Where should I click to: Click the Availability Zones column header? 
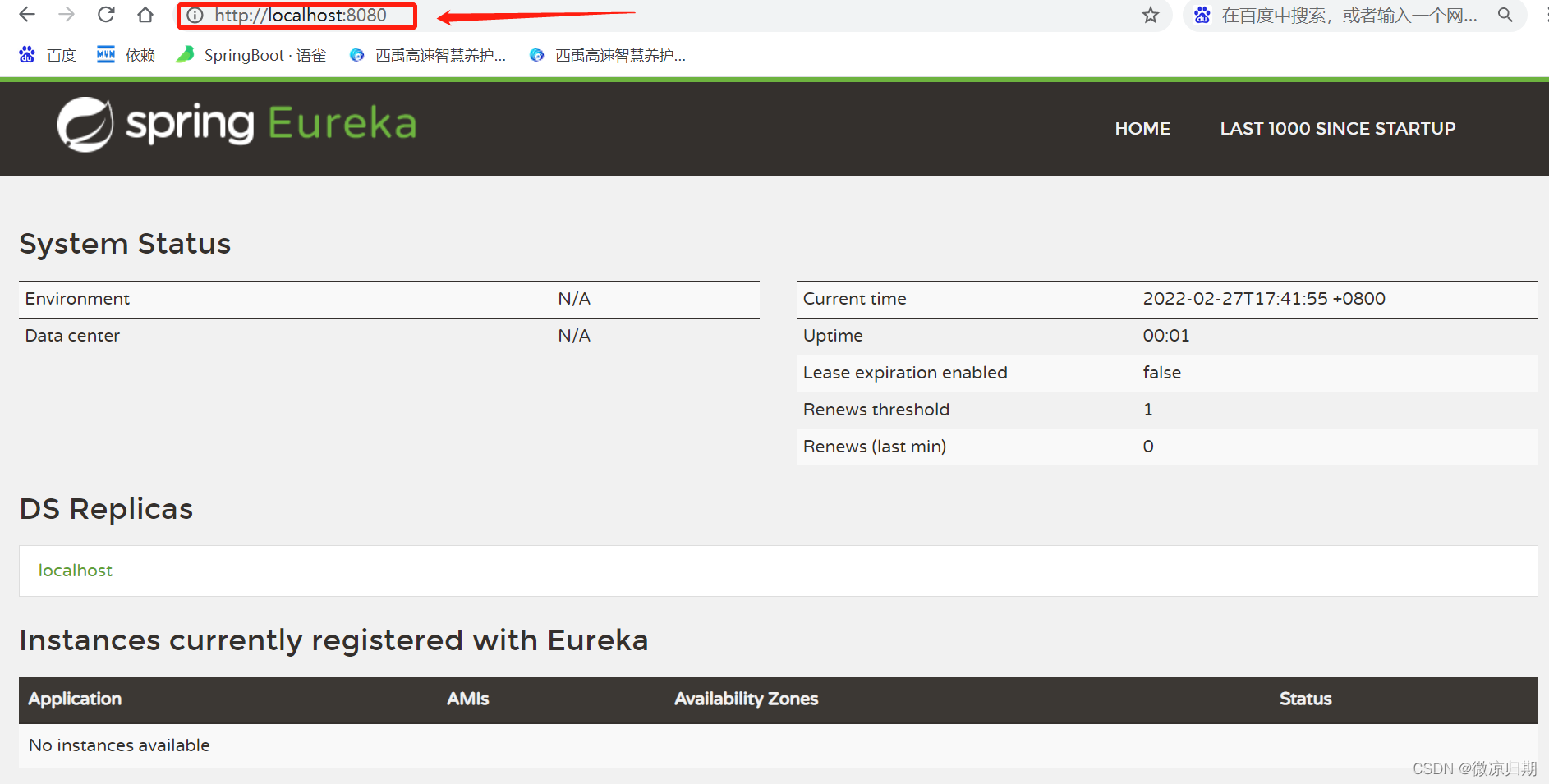point(747,699)
